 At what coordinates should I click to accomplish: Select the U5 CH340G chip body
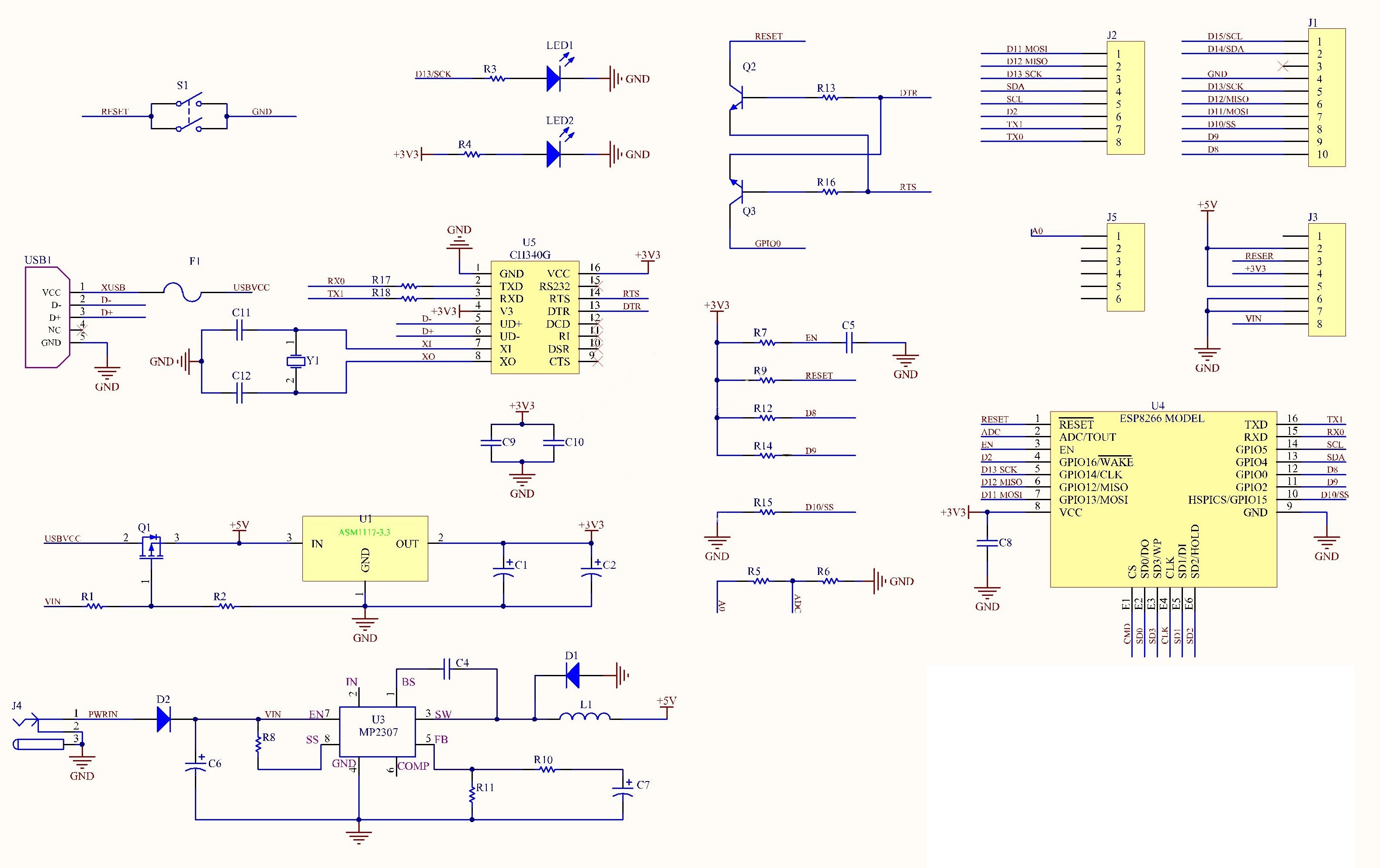[535, 318]
